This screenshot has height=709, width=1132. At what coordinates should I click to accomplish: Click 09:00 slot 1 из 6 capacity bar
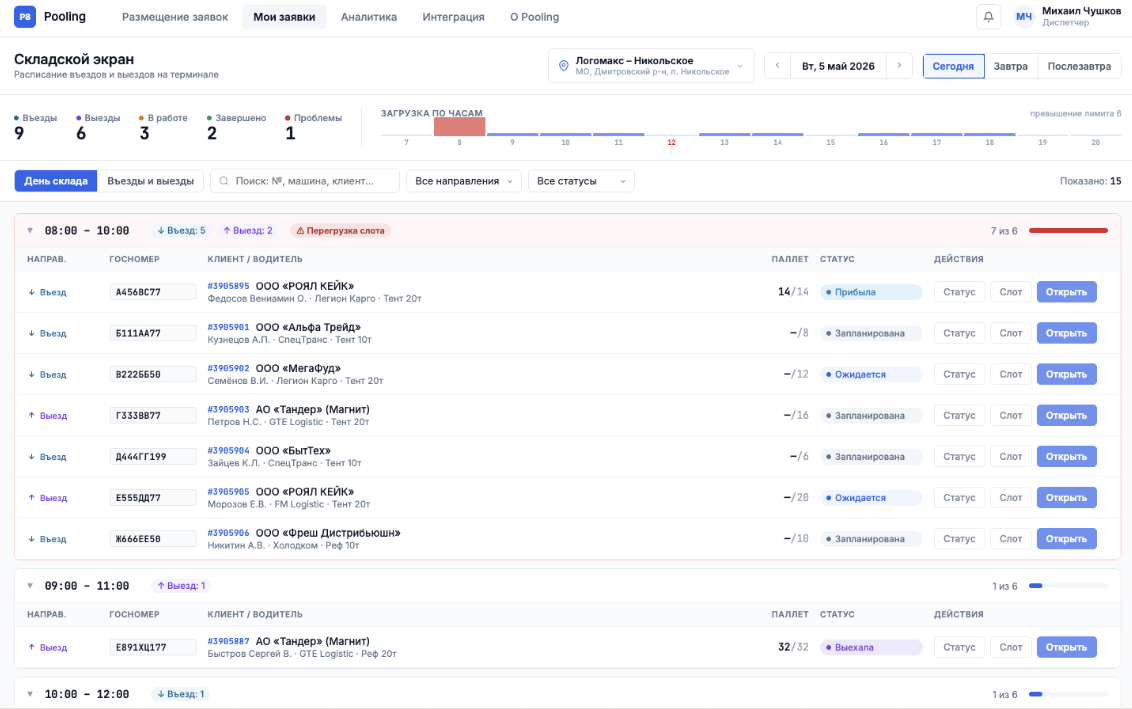[1068, 586]
